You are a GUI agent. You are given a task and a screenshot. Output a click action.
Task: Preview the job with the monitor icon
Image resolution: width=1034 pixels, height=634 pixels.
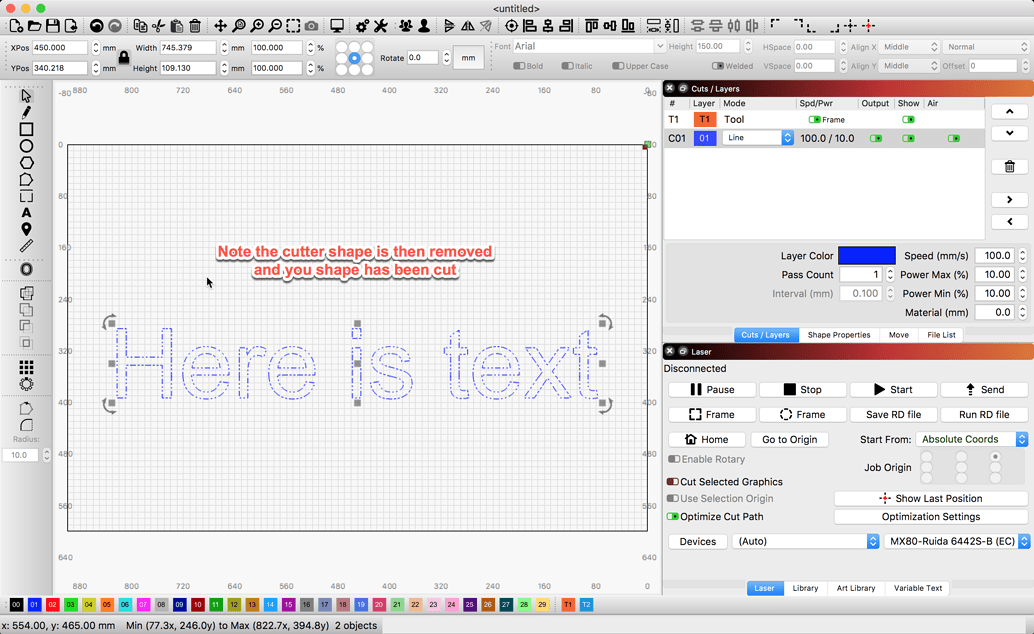pyautogui.click(x=337, y=26)
